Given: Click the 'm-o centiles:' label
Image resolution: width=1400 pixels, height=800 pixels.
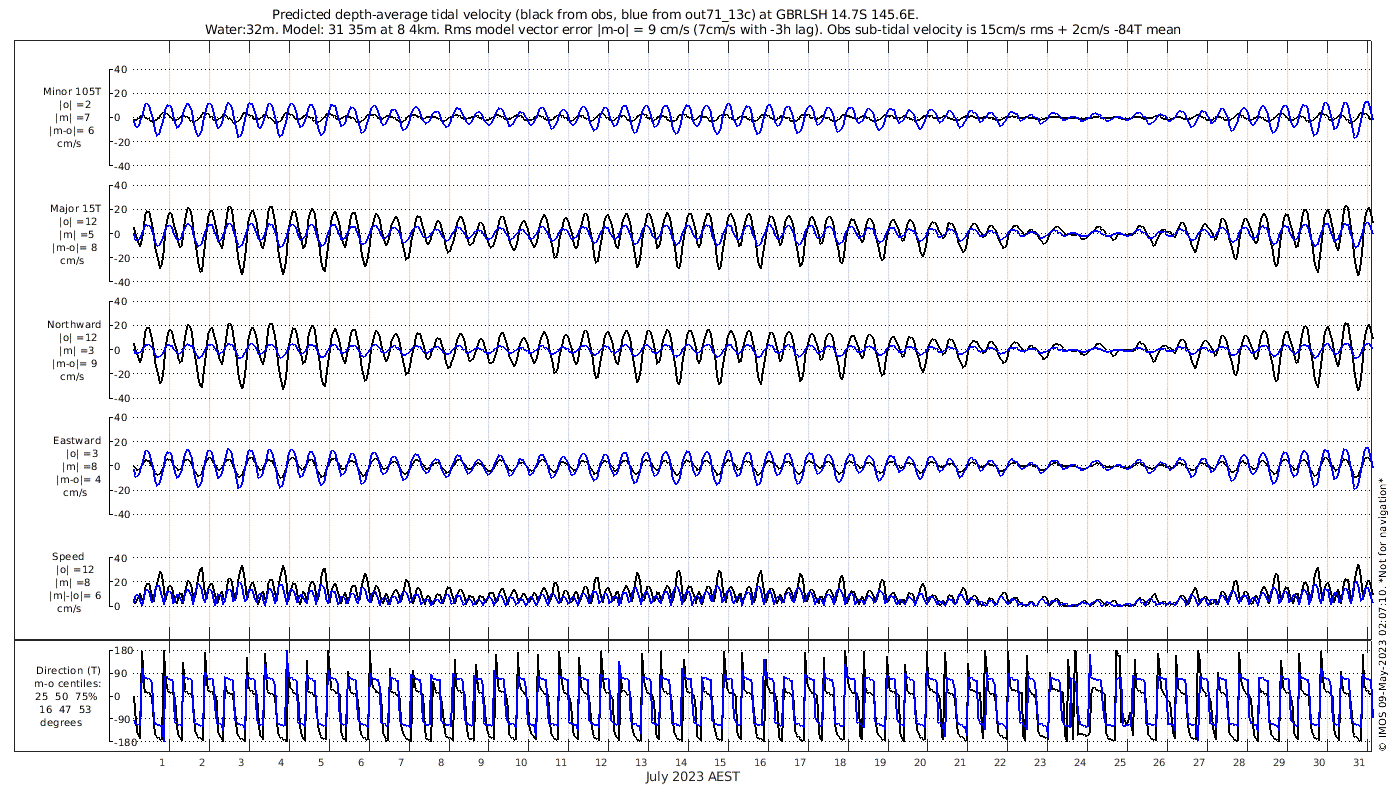Looking at the screenshot, I should [68, 683].
